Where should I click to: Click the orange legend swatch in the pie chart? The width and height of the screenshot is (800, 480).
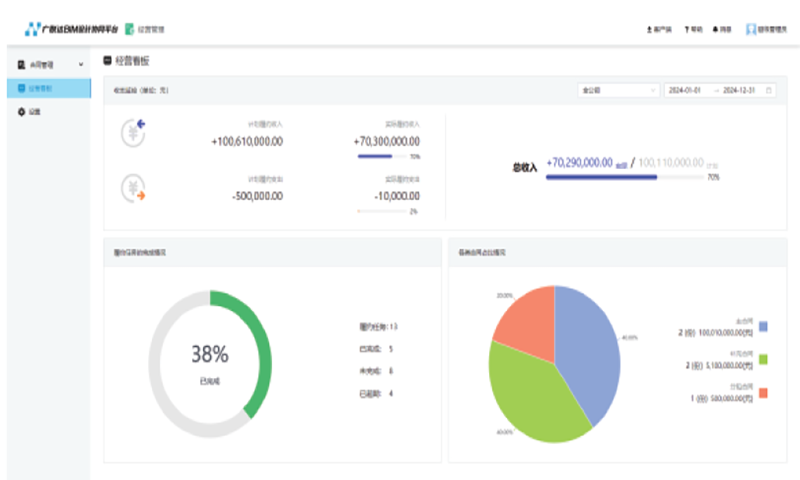click(763, 392)
